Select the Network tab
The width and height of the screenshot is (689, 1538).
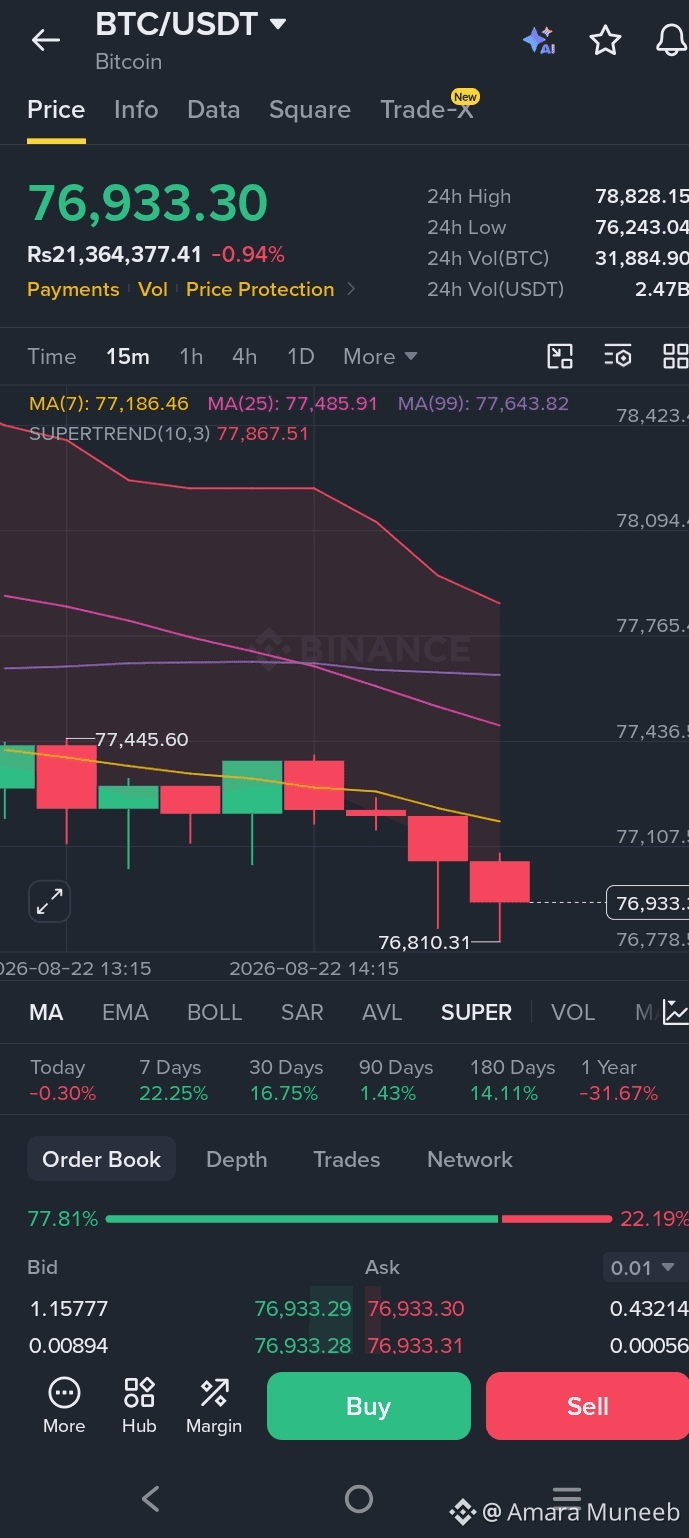click(470, 1159)
